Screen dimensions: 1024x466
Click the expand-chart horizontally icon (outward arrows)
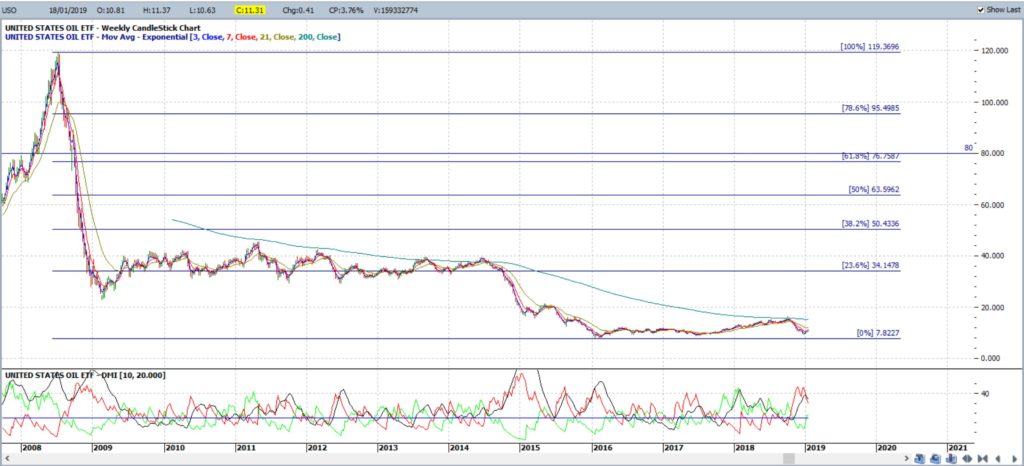click(x=967, y=458)
